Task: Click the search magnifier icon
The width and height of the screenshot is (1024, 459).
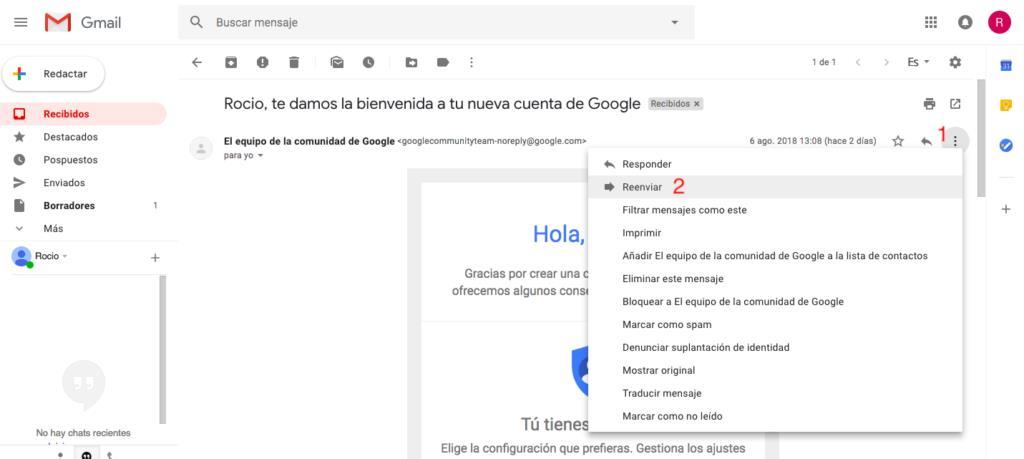Action: [x=196, y=22]
